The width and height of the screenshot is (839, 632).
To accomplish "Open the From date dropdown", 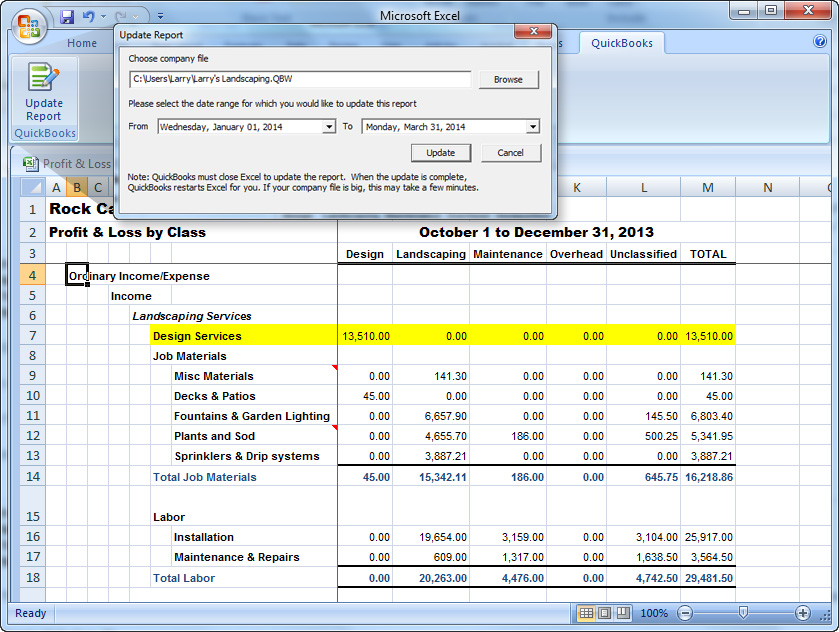I will 329,127.
